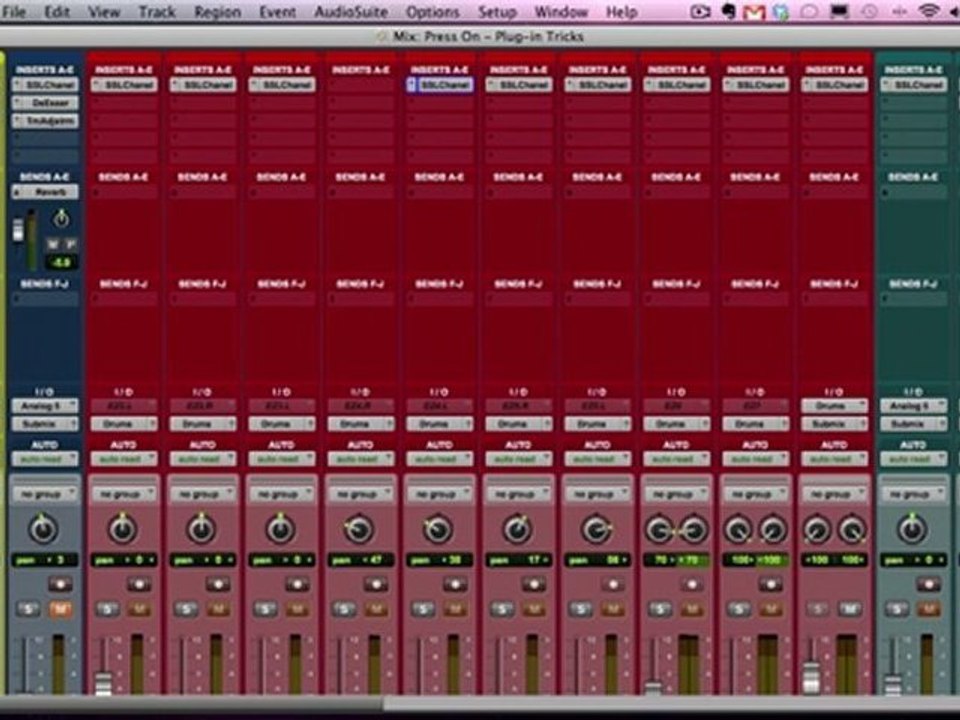
Task: Click right pan knob of the 70/70 stereo track
Action: pyautogui.click(x=694, y=530)
